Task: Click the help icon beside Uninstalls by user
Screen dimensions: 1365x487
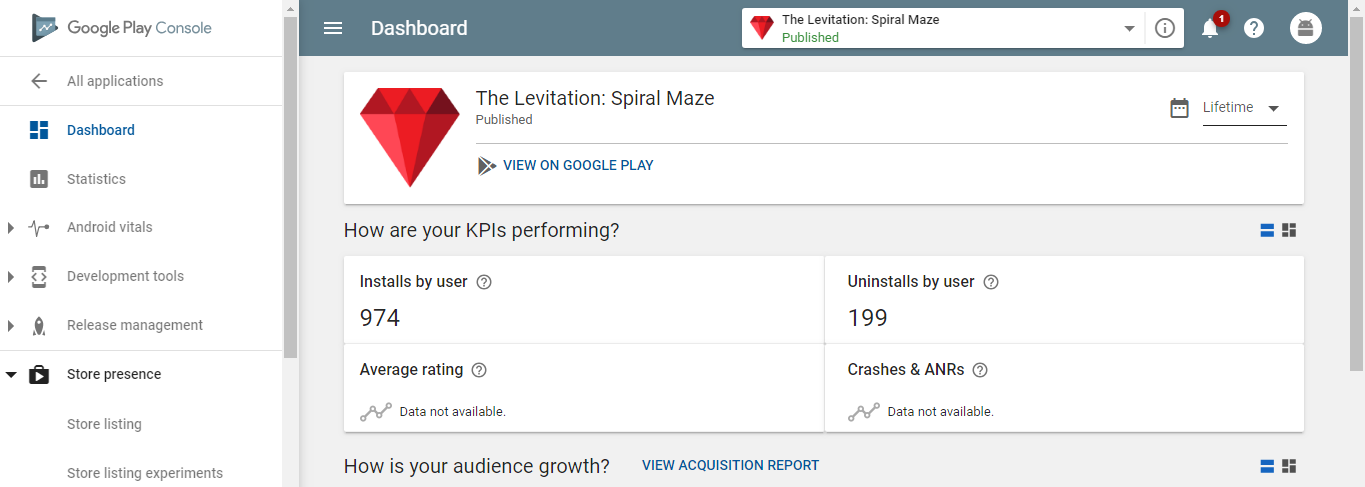Action: (991, 282)
